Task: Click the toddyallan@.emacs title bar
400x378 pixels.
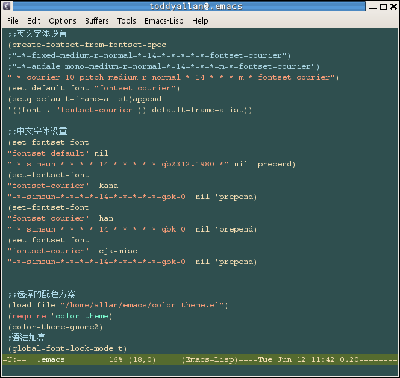Action: pos(196,6)
